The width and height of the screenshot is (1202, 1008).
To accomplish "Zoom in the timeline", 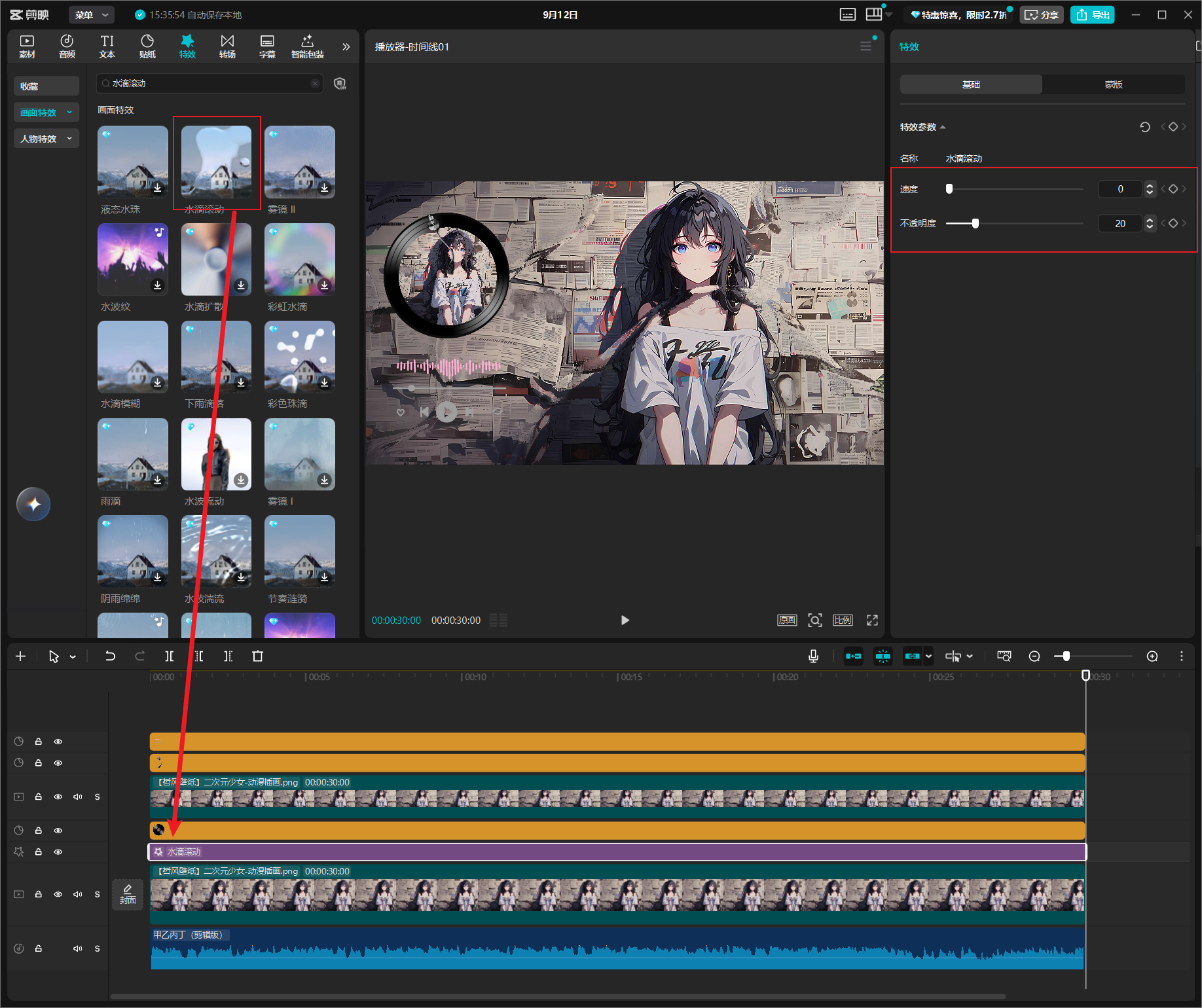I will [x=1152, y=656].
